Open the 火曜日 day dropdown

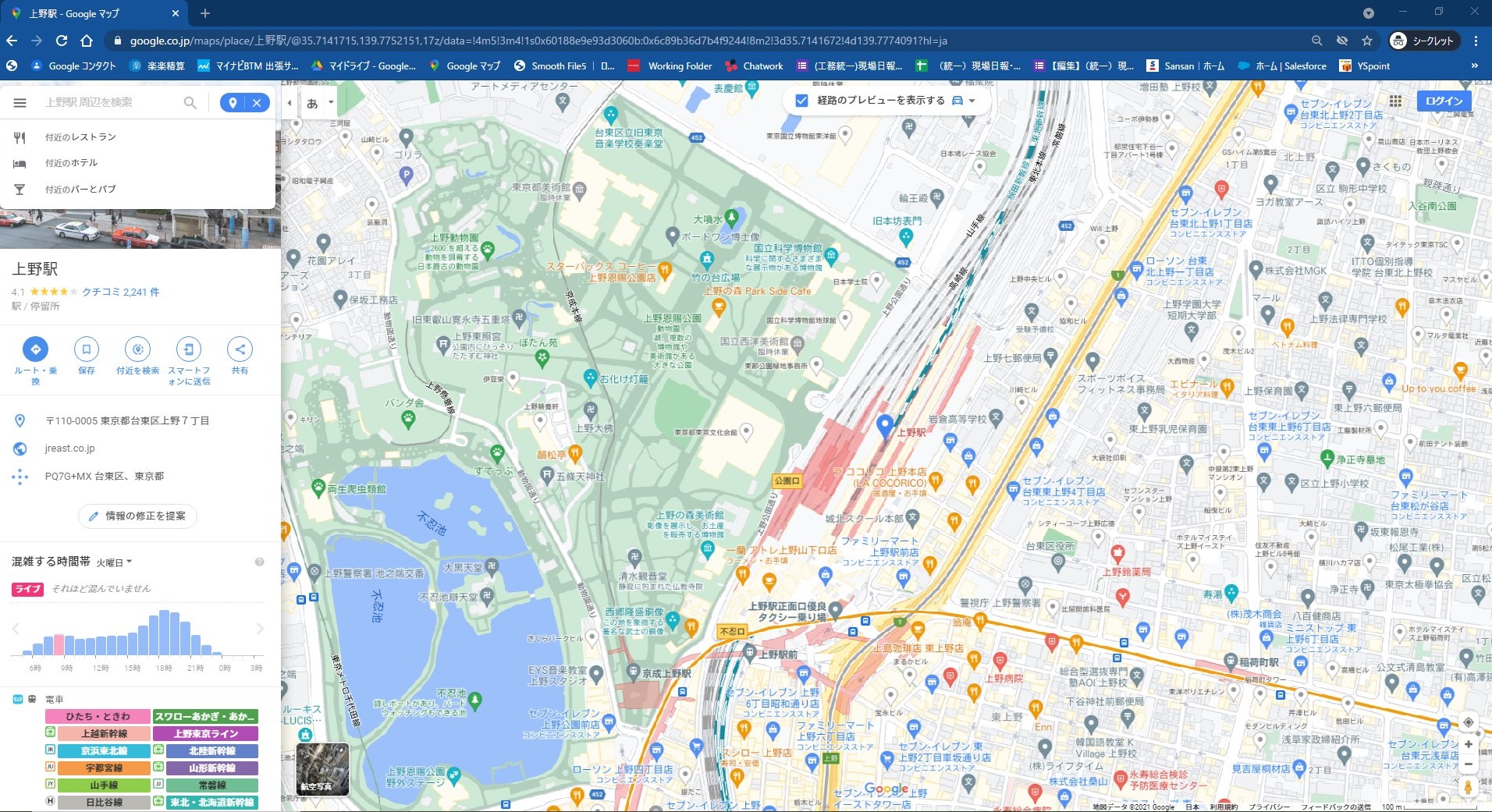[114, 562]
